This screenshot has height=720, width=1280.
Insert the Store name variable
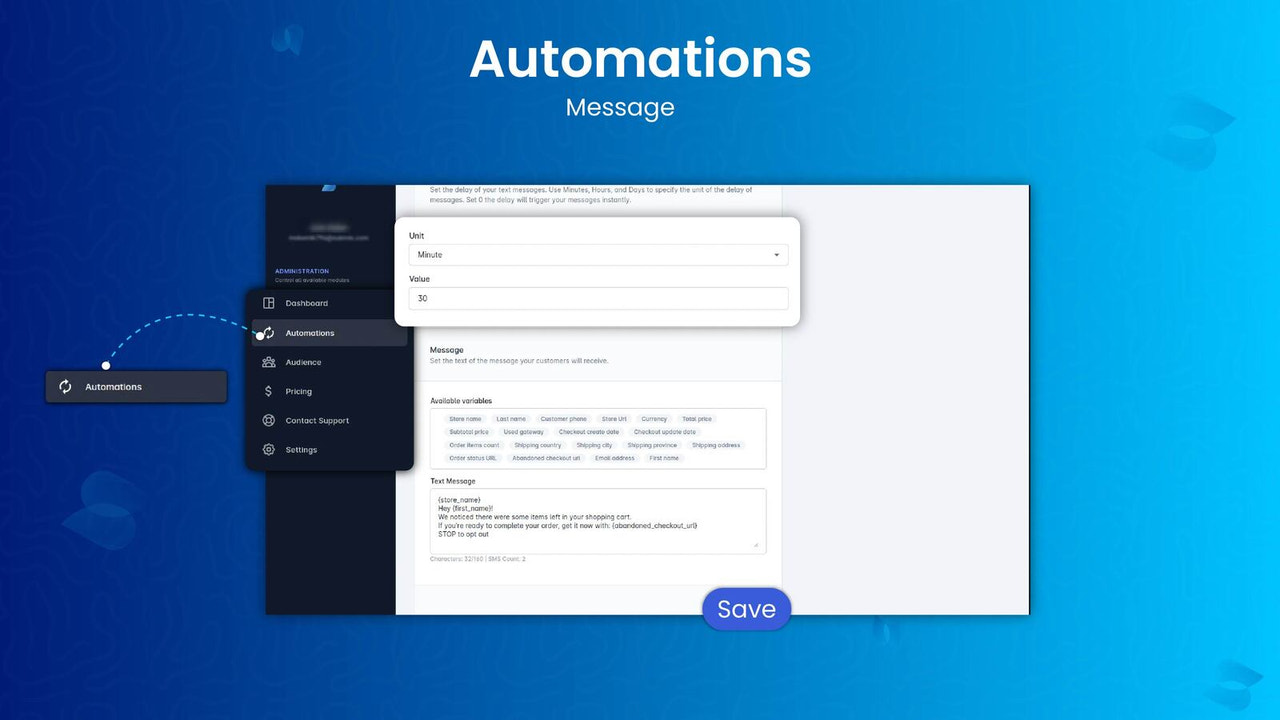point(465,419)
